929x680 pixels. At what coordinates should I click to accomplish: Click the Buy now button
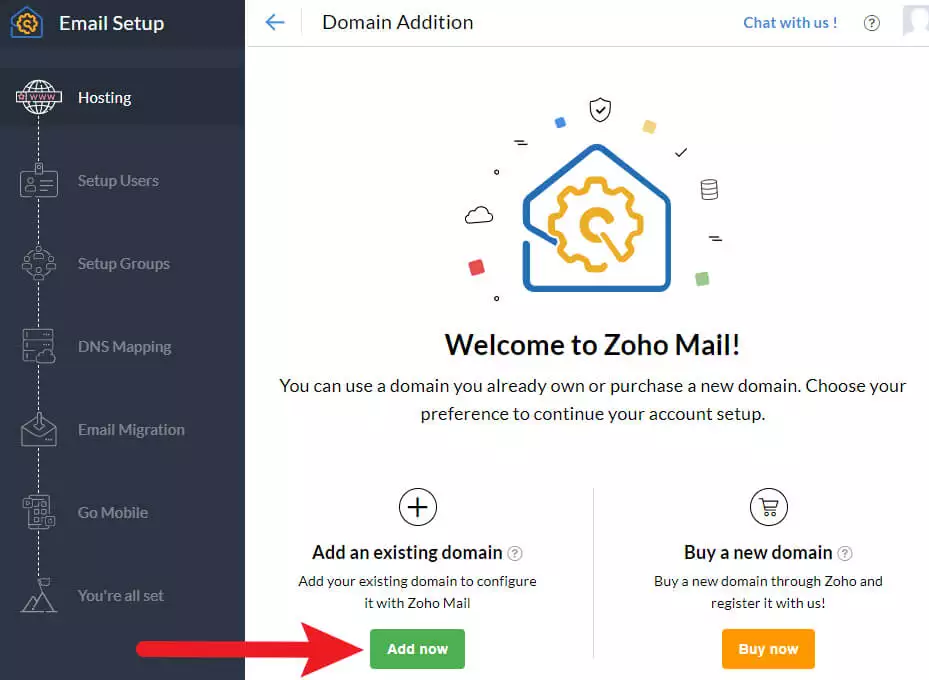coord(768,648)
